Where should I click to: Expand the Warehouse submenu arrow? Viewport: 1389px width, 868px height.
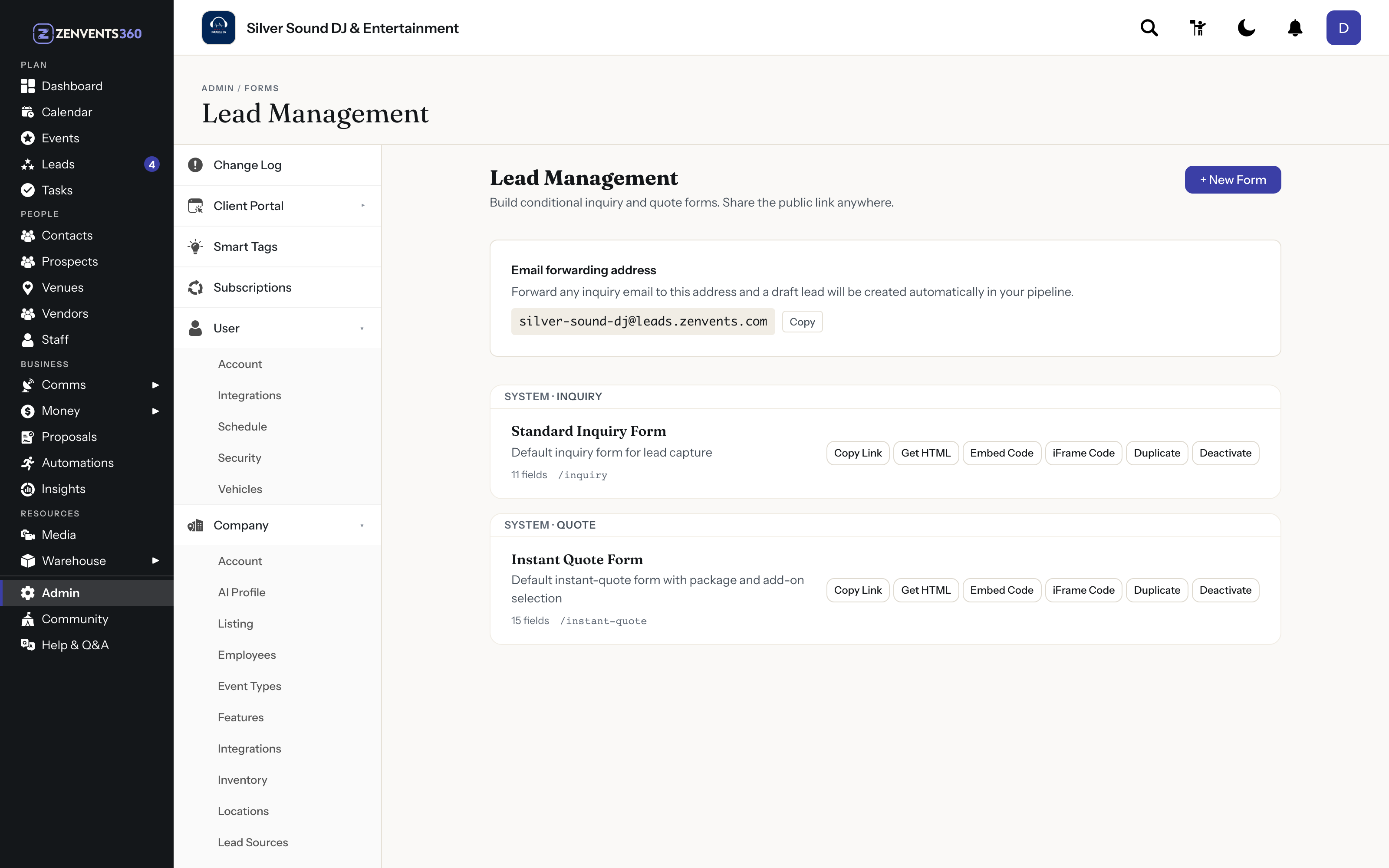155,560
